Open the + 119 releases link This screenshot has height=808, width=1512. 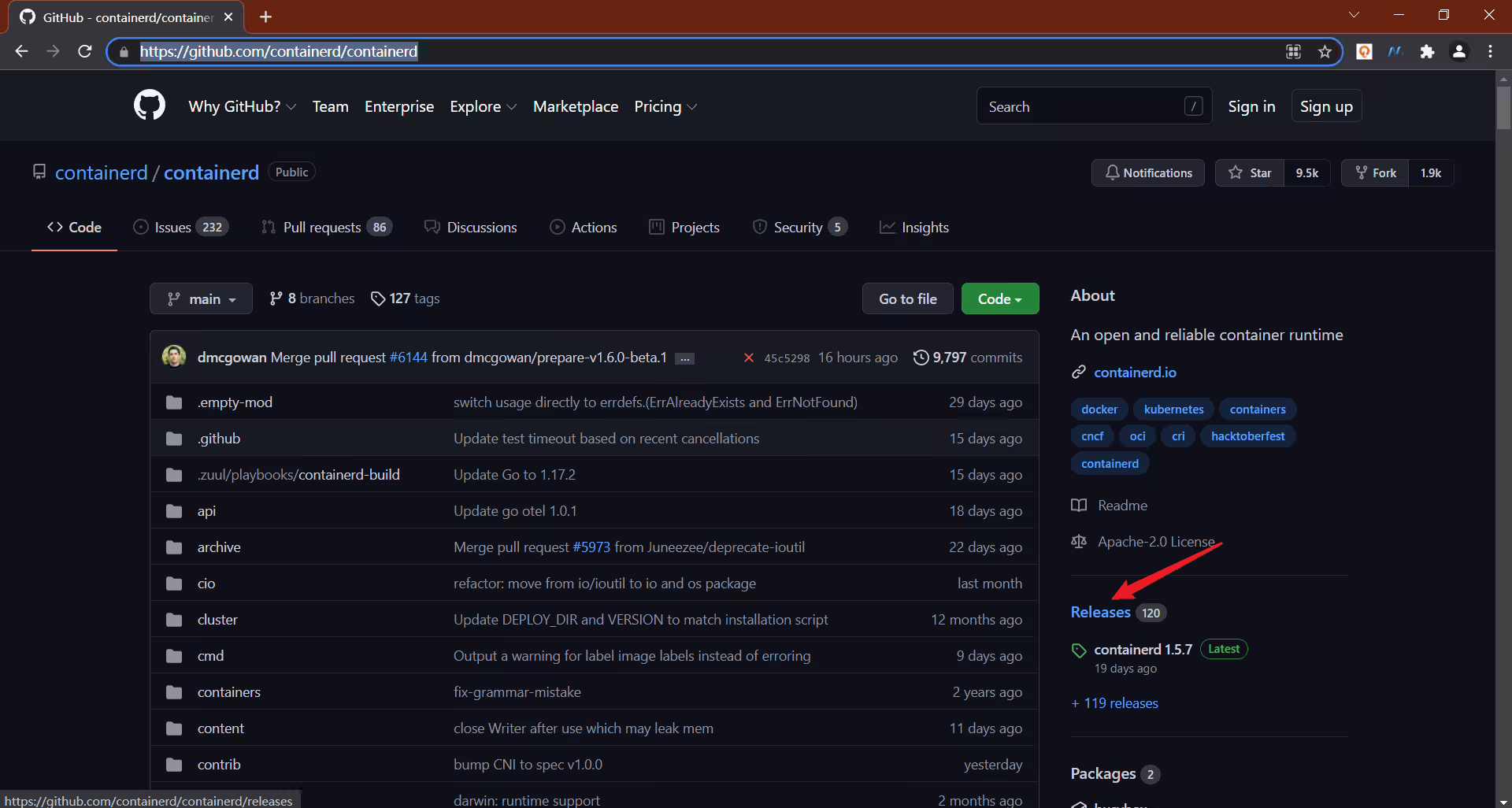point(1114,703)
